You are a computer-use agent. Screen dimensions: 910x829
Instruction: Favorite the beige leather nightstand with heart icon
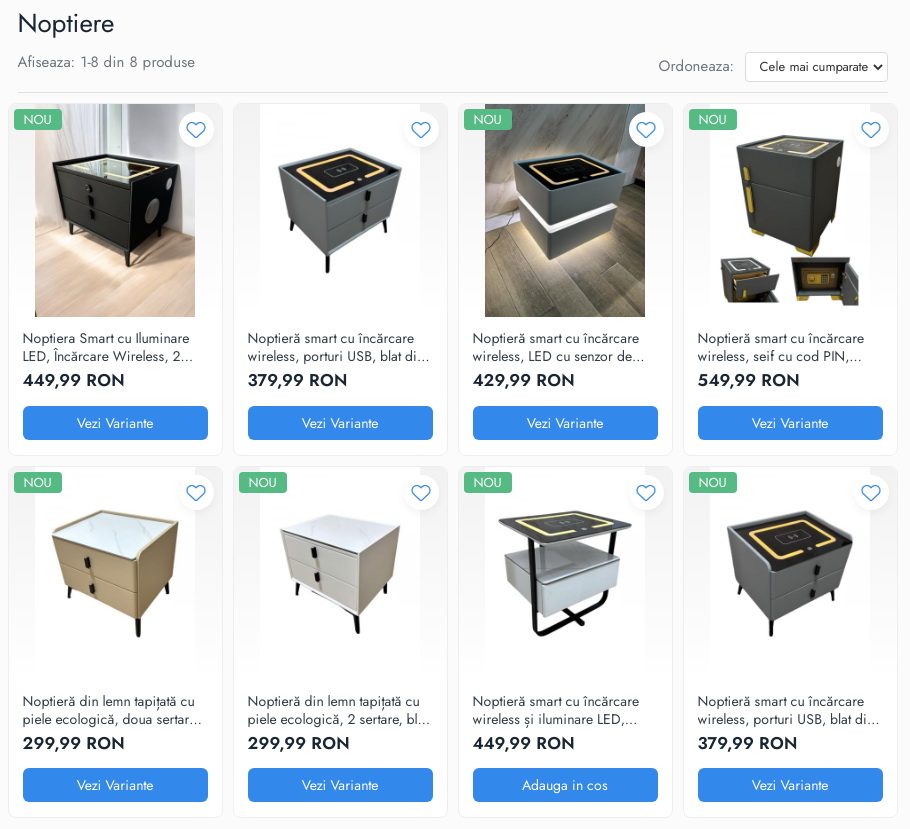click(196, 493)
